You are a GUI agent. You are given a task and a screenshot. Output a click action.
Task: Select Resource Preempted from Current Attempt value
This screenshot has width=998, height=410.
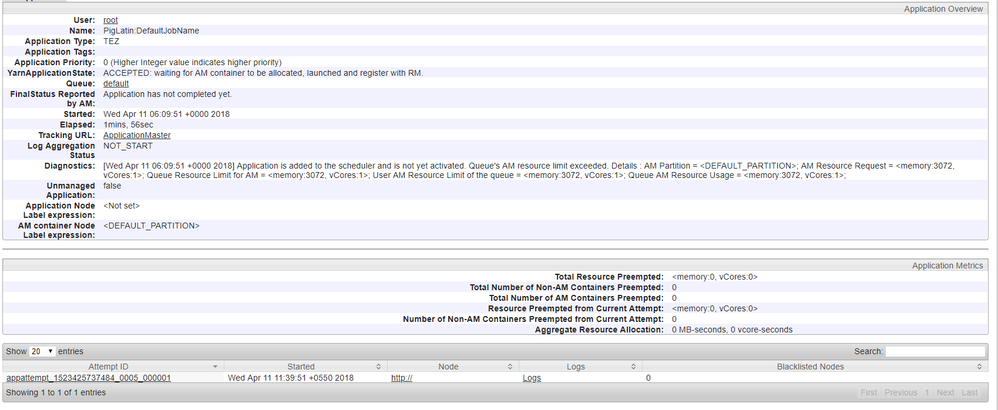click(x=715, y=309)
